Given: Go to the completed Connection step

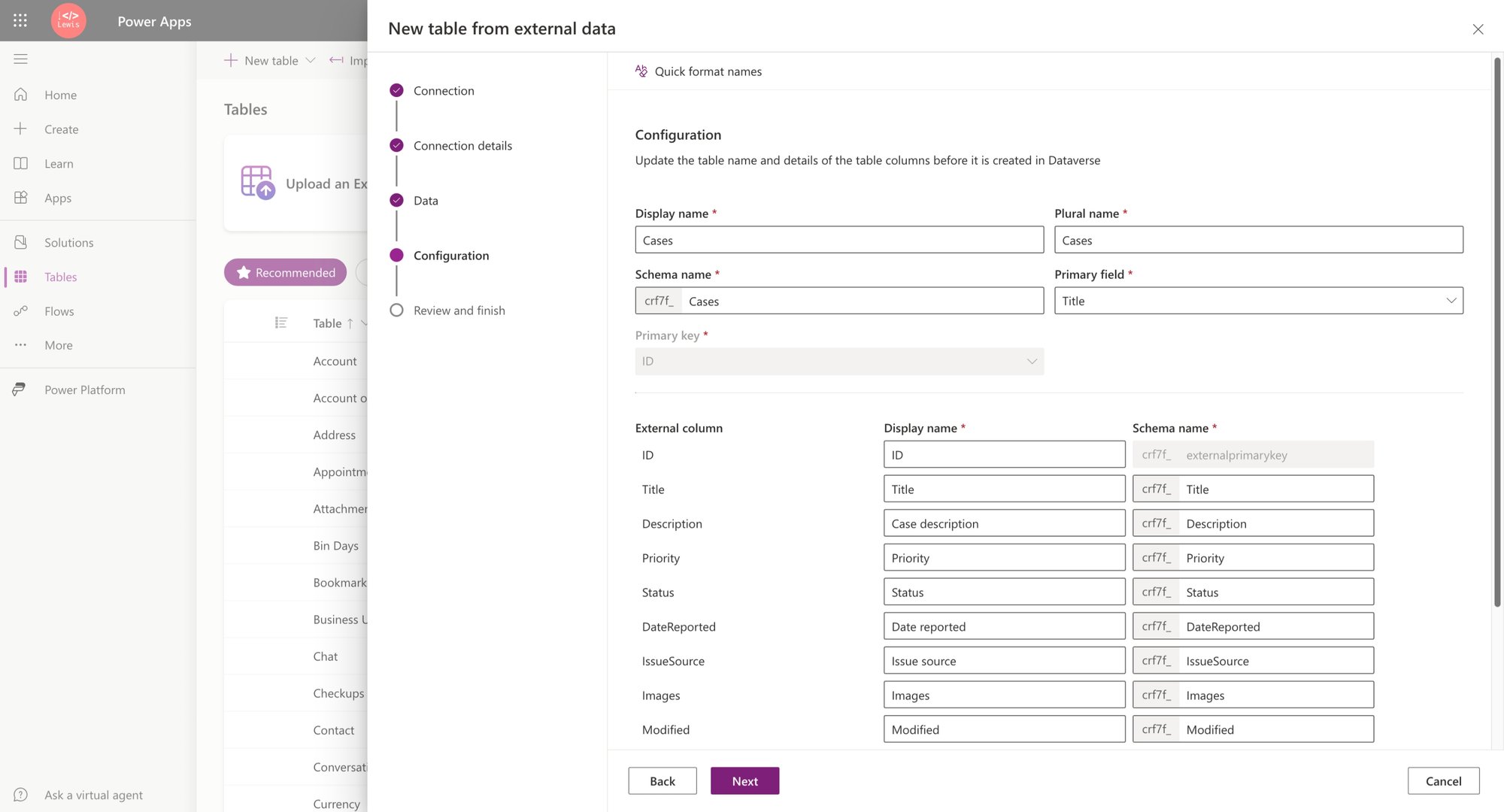Looking at the screenshot, I should click(397, 90).
